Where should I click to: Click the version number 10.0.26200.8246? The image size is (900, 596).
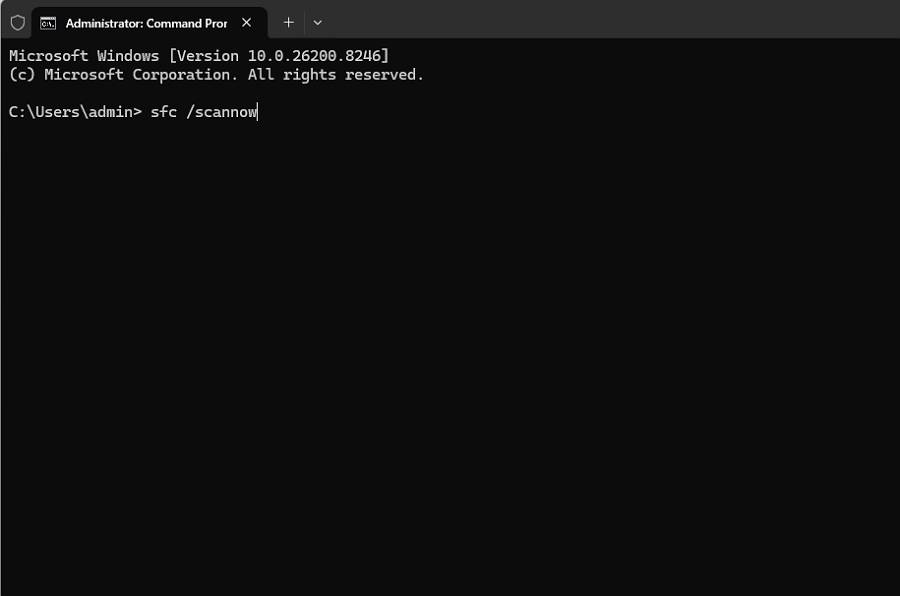pos(317,55)
